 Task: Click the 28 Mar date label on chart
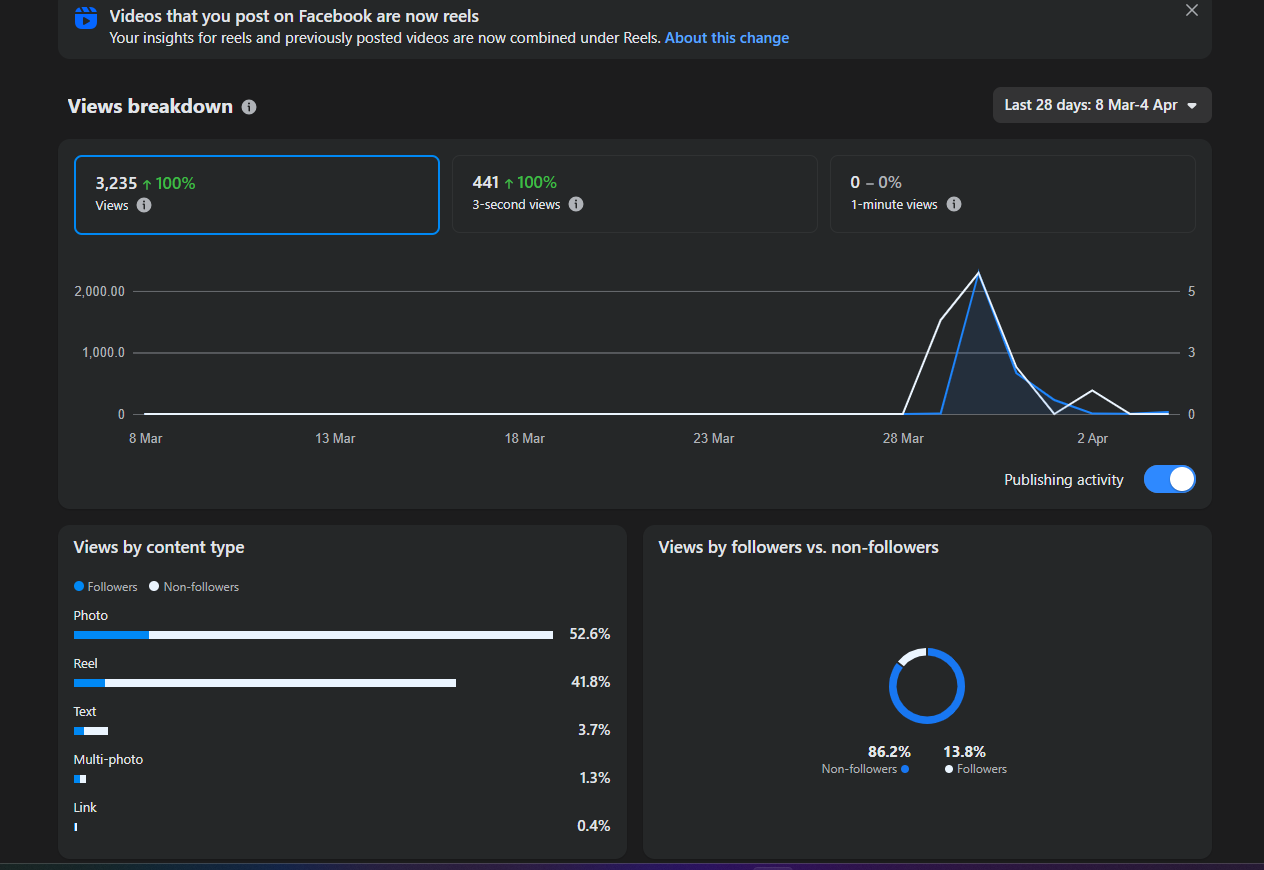[903, 438]
